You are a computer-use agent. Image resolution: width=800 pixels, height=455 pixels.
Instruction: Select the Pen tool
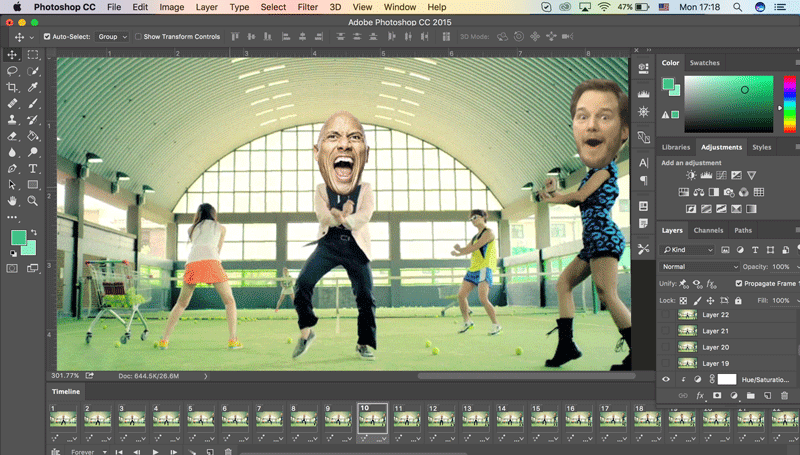12,168
